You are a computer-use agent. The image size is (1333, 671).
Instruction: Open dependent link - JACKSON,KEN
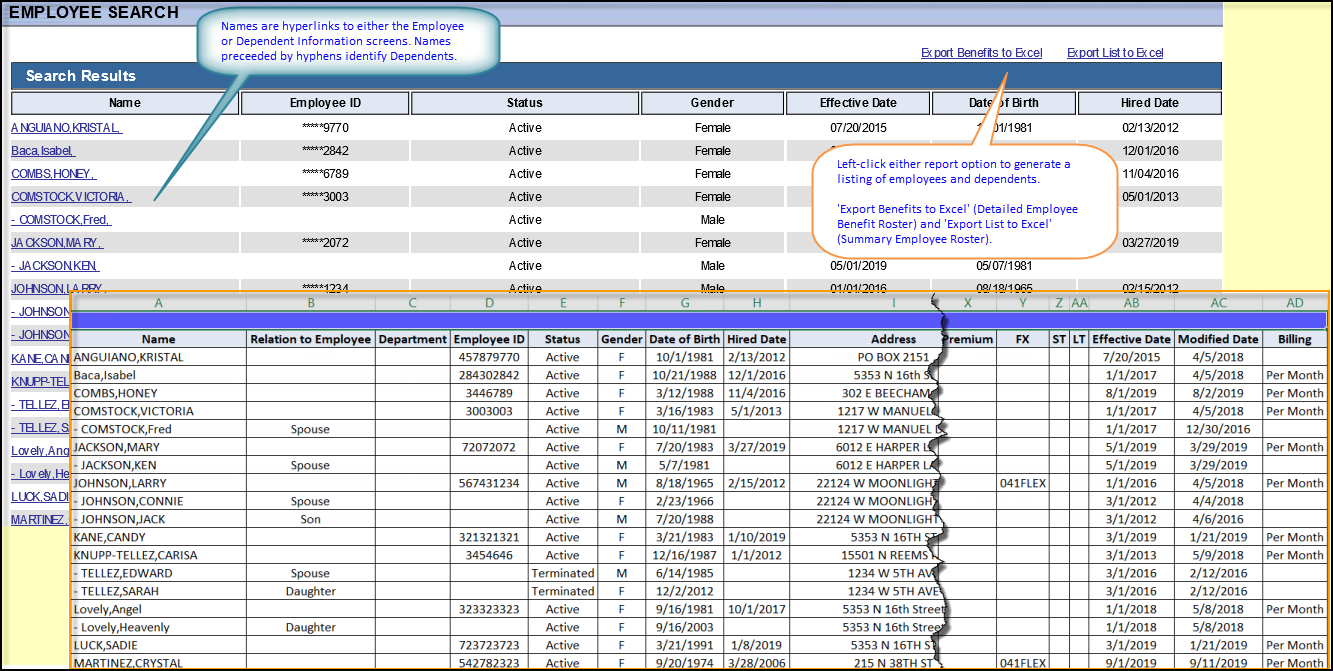(x=55, y=266)
